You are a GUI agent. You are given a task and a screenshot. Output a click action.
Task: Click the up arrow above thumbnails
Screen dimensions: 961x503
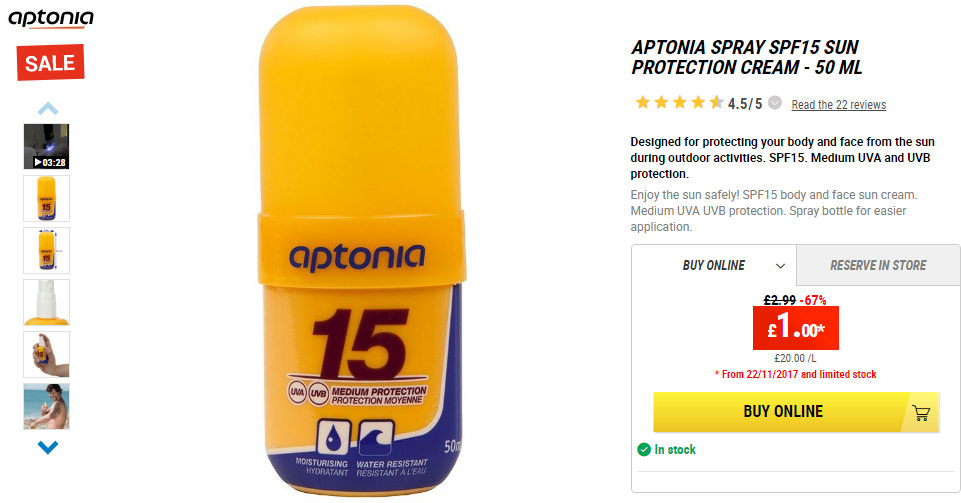click(48, 109)
